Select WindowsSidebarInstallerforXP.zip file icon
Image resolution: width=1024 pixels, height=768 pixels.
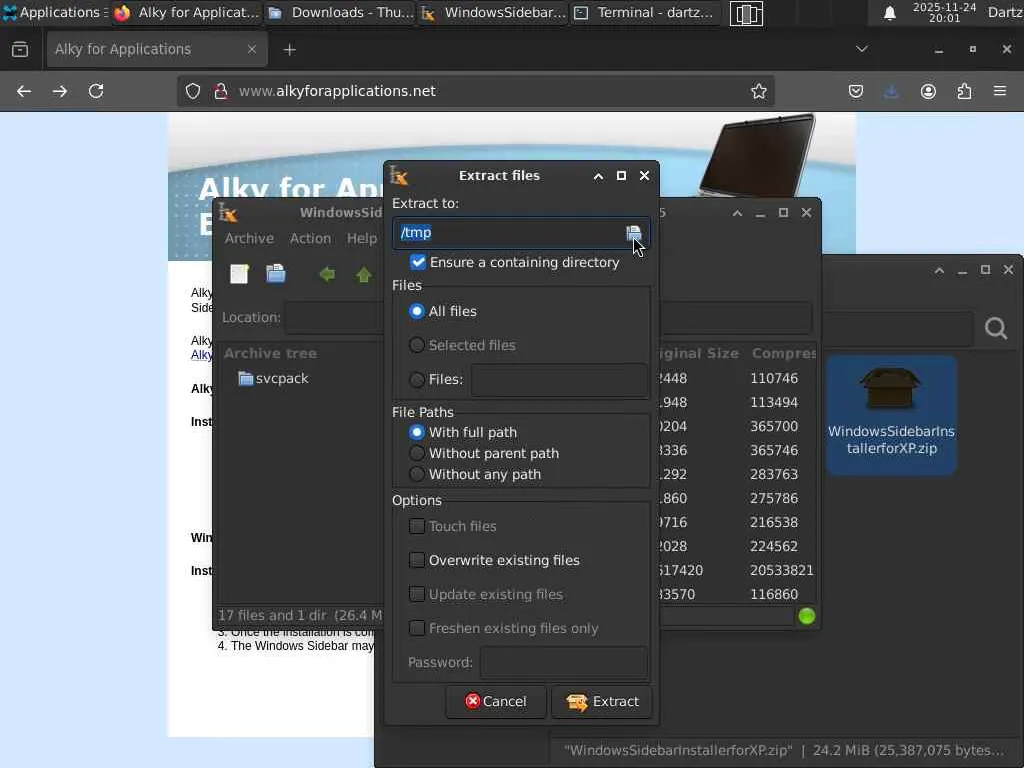coord(891,414)
